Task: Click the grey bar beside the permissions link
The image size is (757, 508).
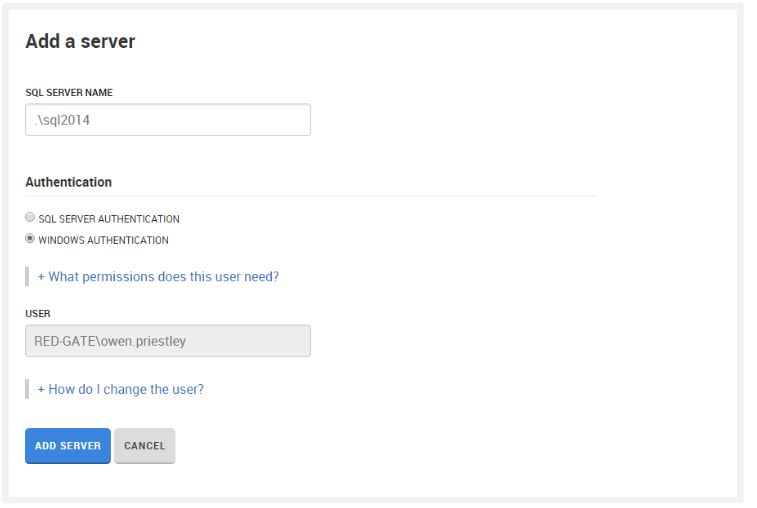Action: pyautogui.click(x=27, y=277)
